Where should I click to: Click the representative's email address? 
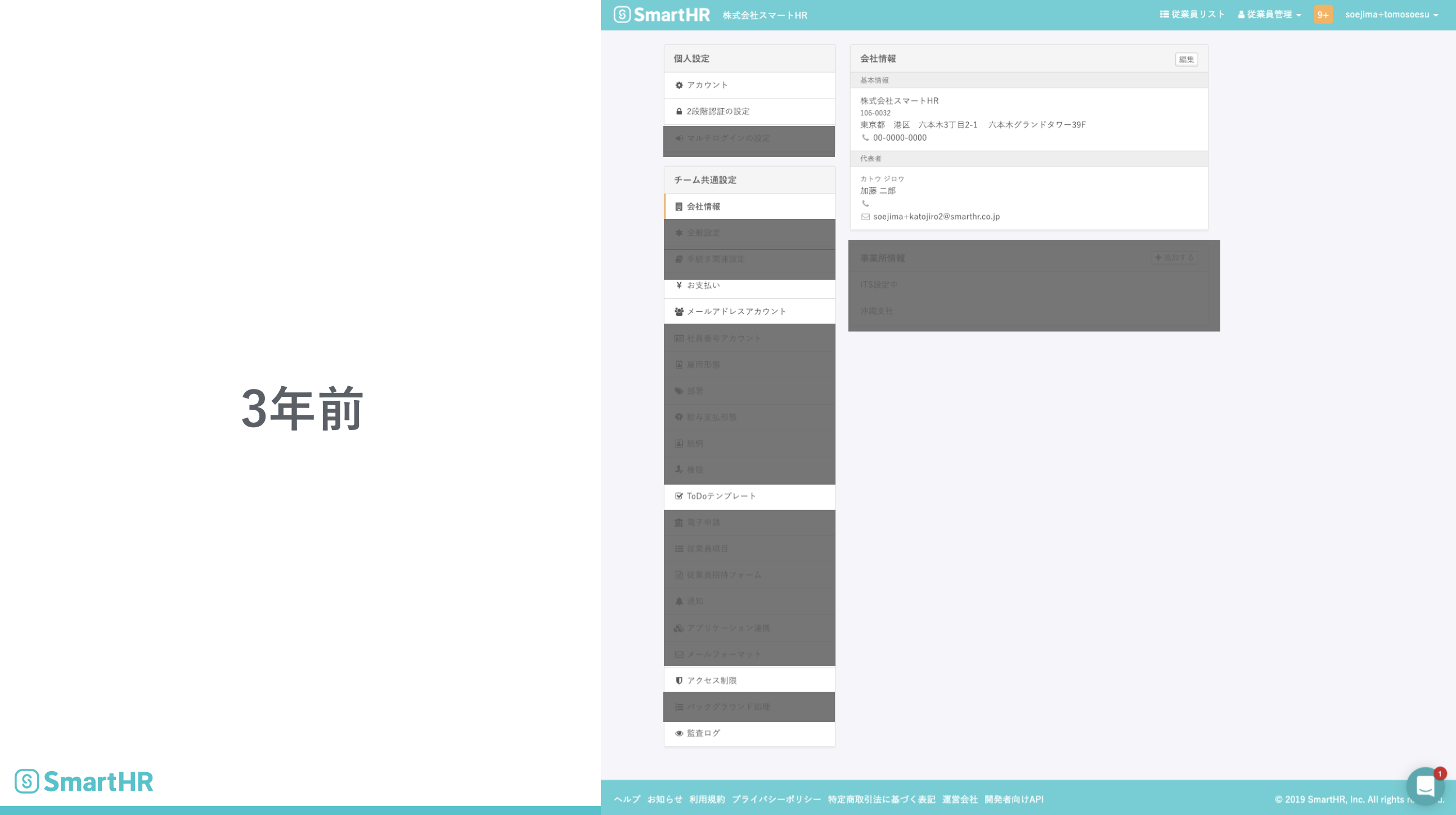click(x=936, y=217)
